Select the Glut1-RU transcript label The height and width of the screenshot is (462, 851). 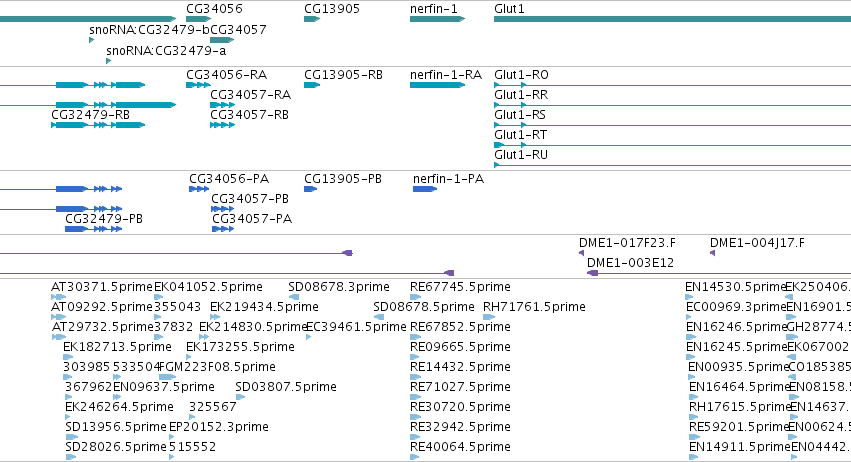point(521,155)
